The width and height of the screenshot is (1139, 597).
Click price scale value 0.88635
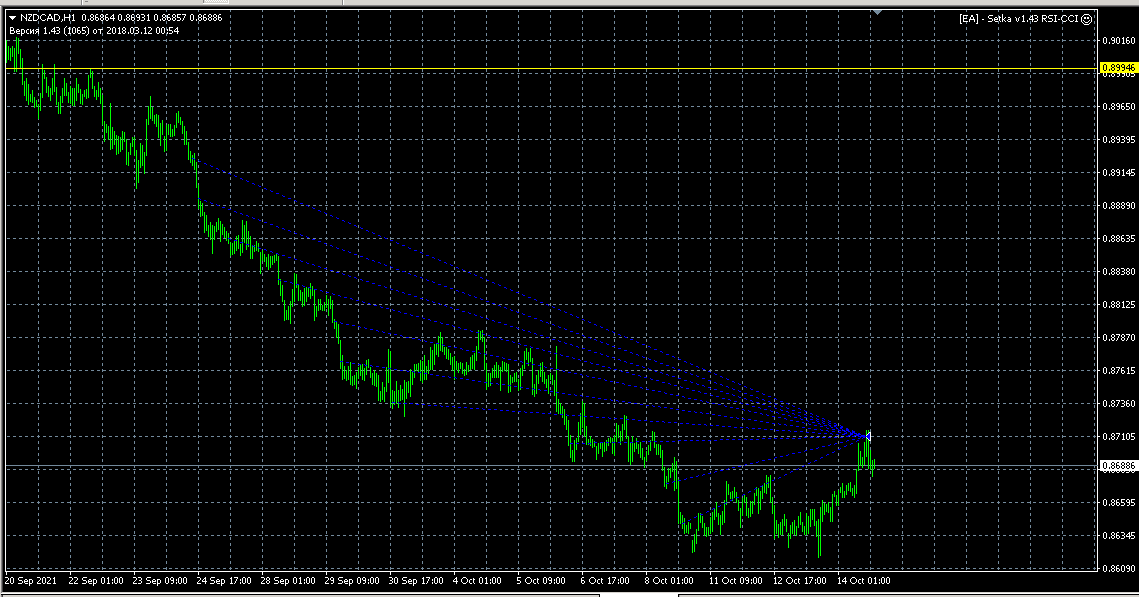click(x=1119, y=238)
